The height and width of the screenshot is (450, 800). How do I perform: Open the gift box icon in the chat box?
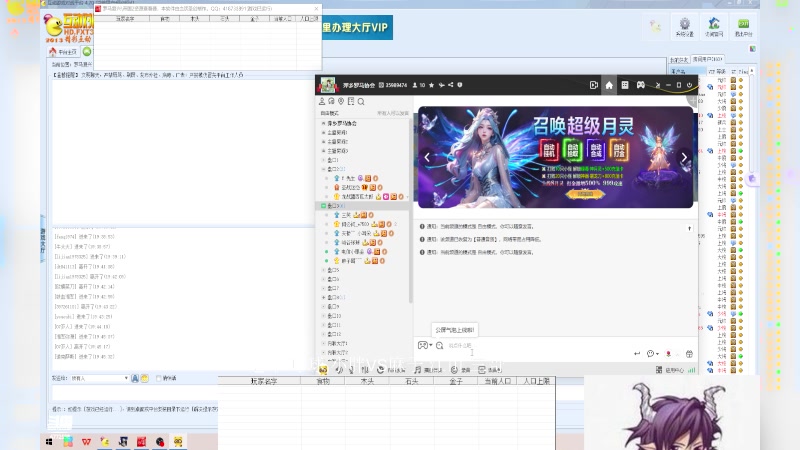[689, 354]
